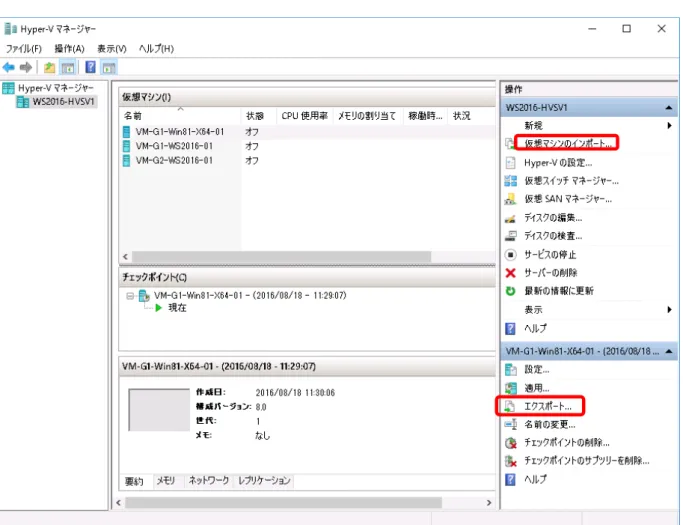Click the Back arrow toolbar icon

coord(9,68)
